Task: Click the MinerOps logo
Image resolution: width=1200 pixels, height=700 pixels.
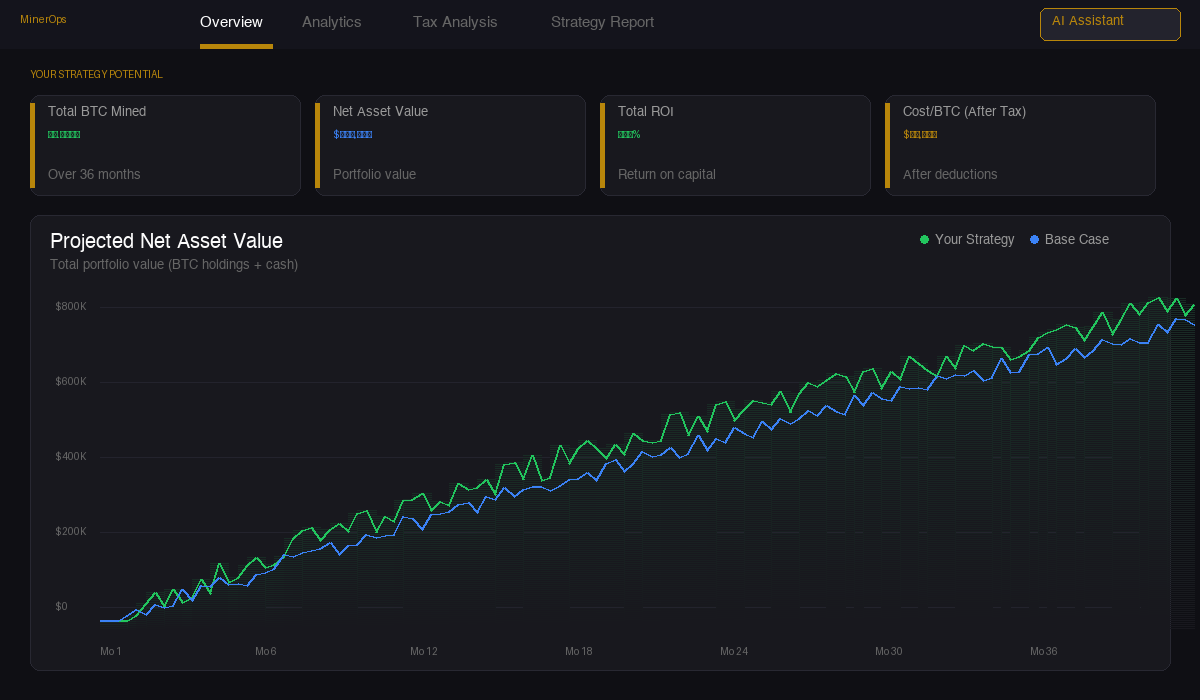Action: [x=43, y=20]
